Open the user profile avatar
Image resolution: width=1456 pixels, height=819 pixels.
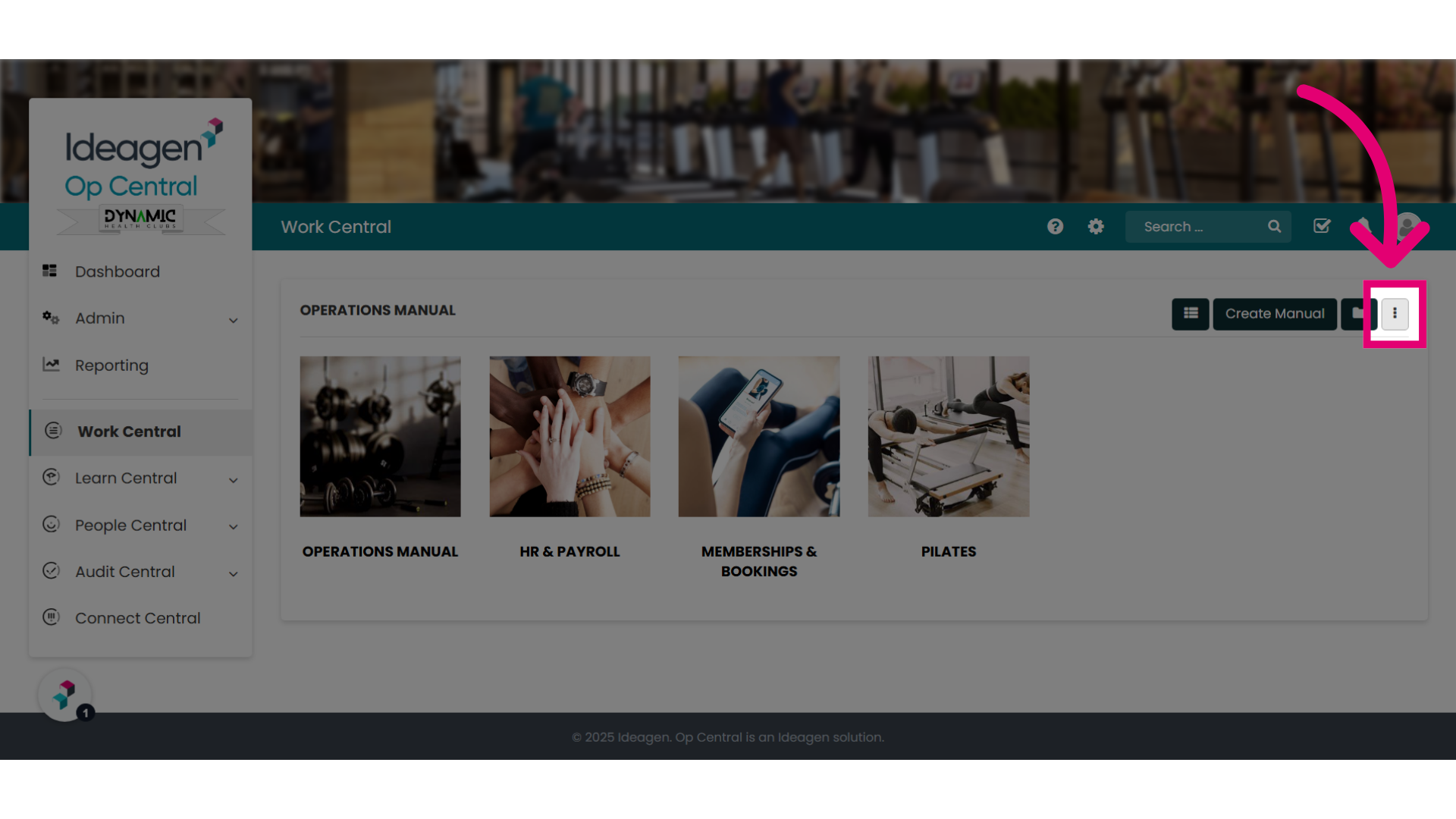point(1408,226)
